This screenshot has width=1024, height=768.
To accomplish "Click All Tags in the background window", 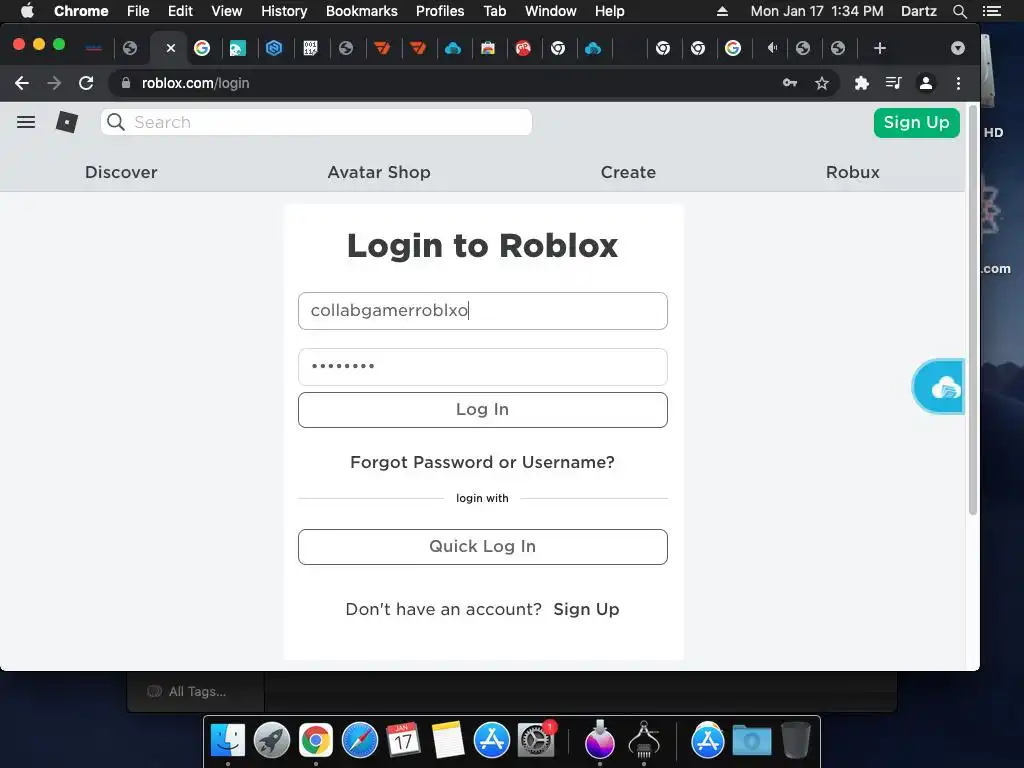I will click(x=197, y=692).
